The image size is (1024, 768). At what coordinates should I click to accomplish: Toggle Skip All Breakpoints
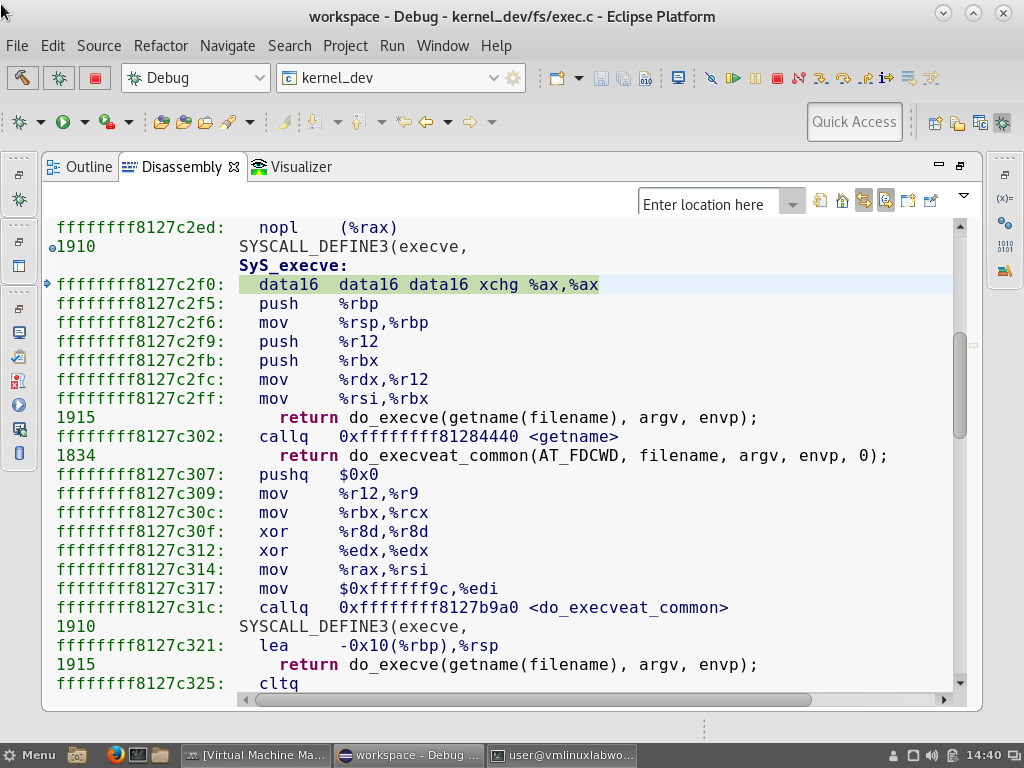click(711, 77)
